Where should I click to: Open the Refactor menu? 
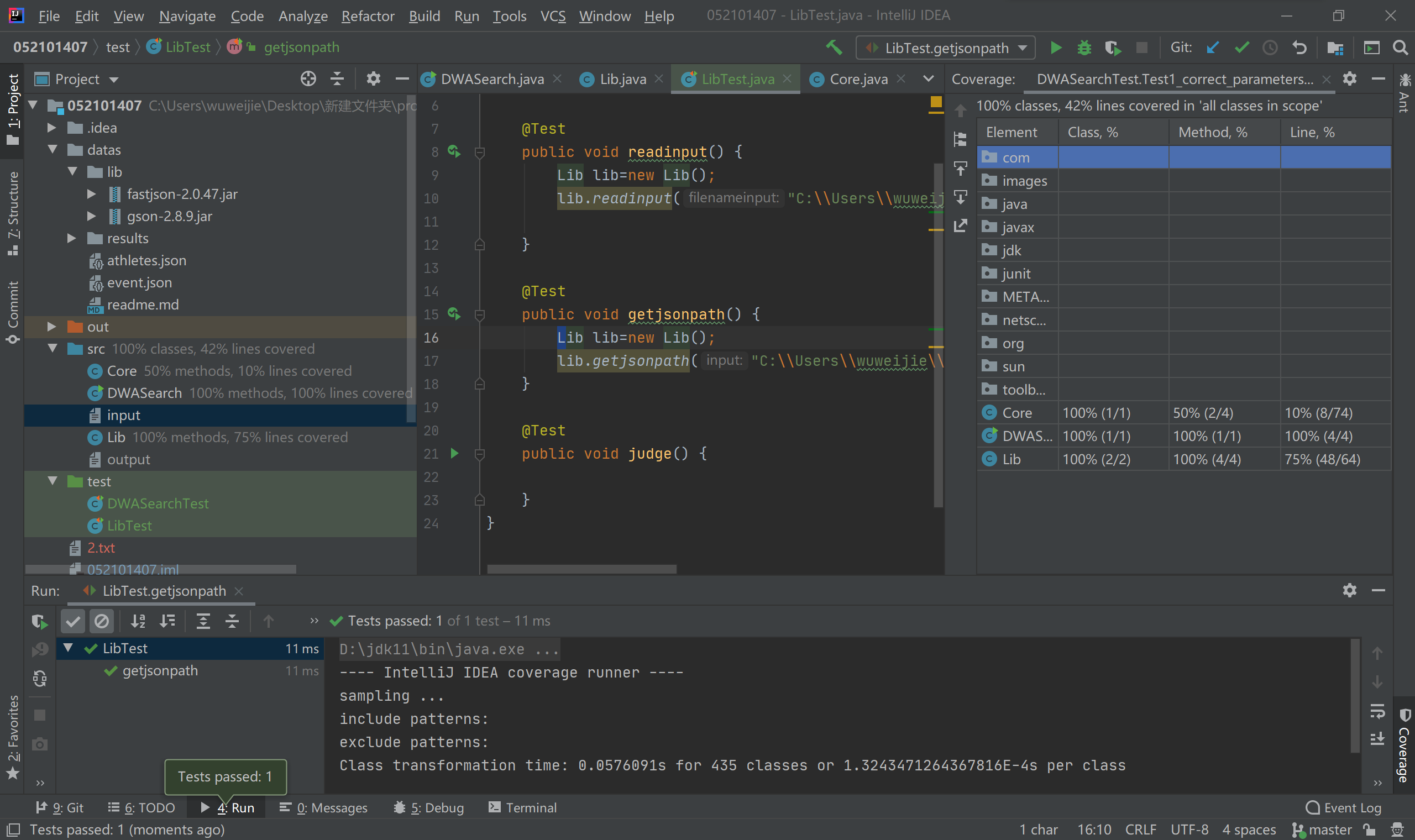368,16
